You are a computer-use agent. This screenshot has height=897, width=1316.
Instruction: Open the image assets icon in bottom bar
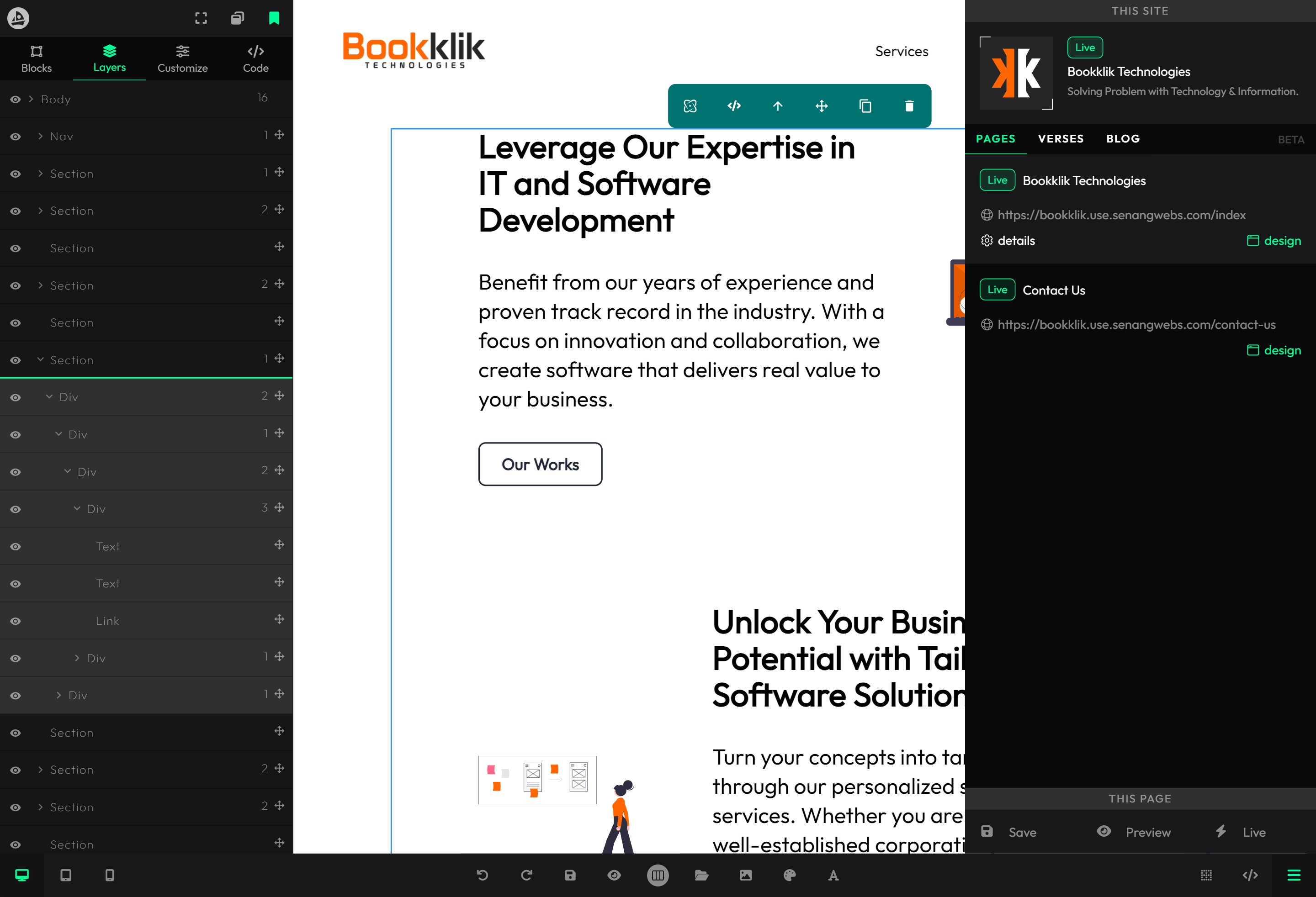[745, 875]
